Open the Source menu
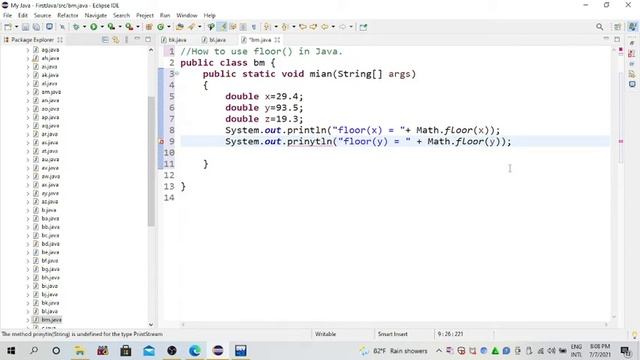The width and height of the screenshot is (640, 360). tap(42, 16)
